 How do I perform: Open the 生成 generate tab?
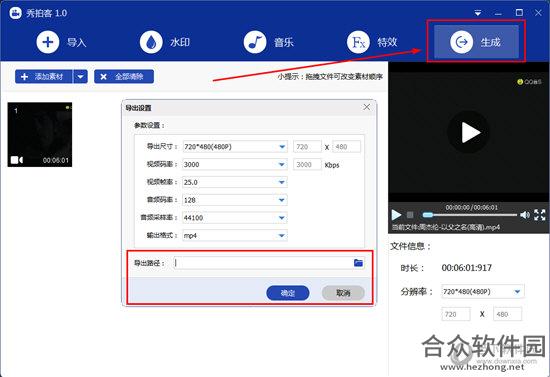(x=476, y=42)
